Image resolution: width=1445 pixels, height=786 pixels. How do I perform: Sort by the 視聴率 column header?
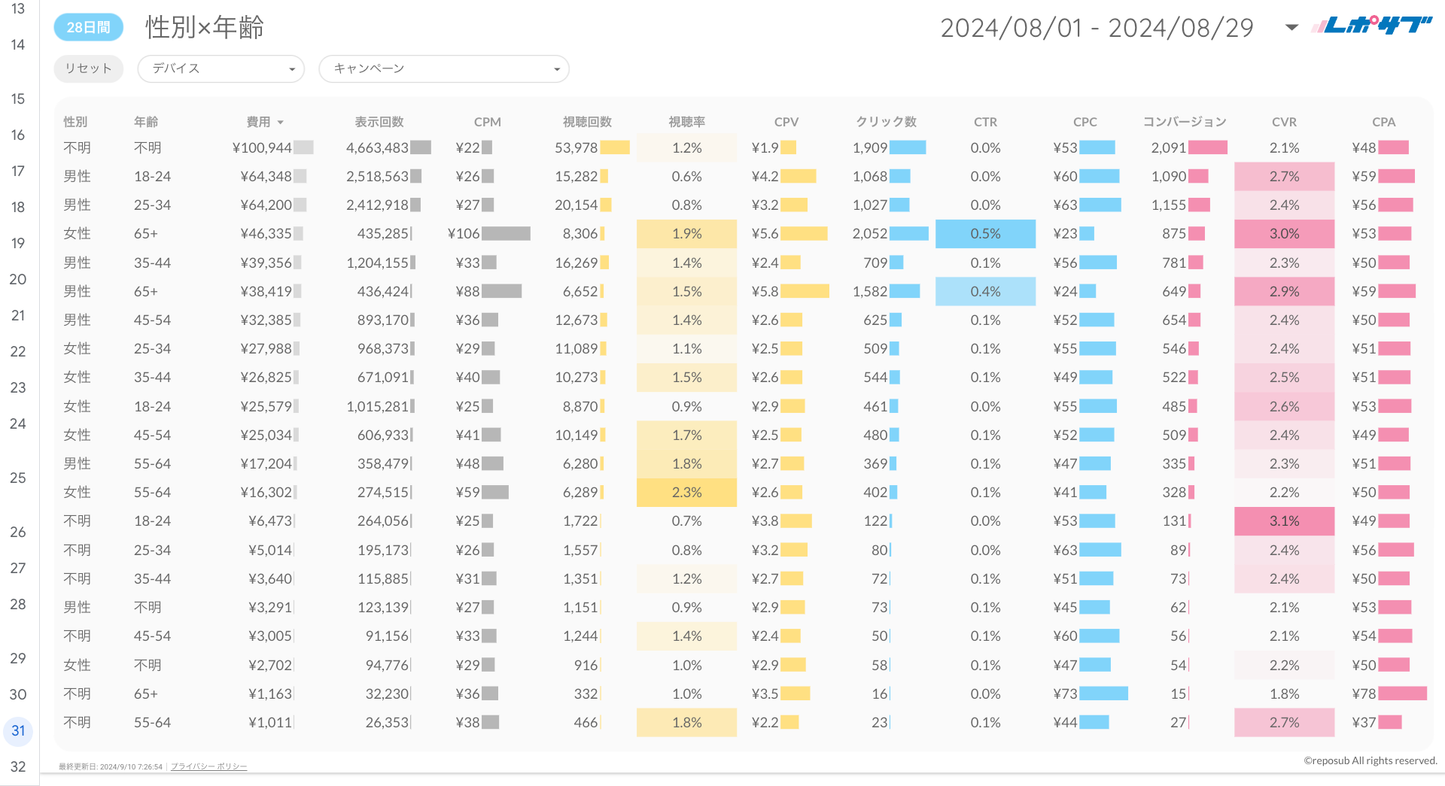click(x=687, y=122)
